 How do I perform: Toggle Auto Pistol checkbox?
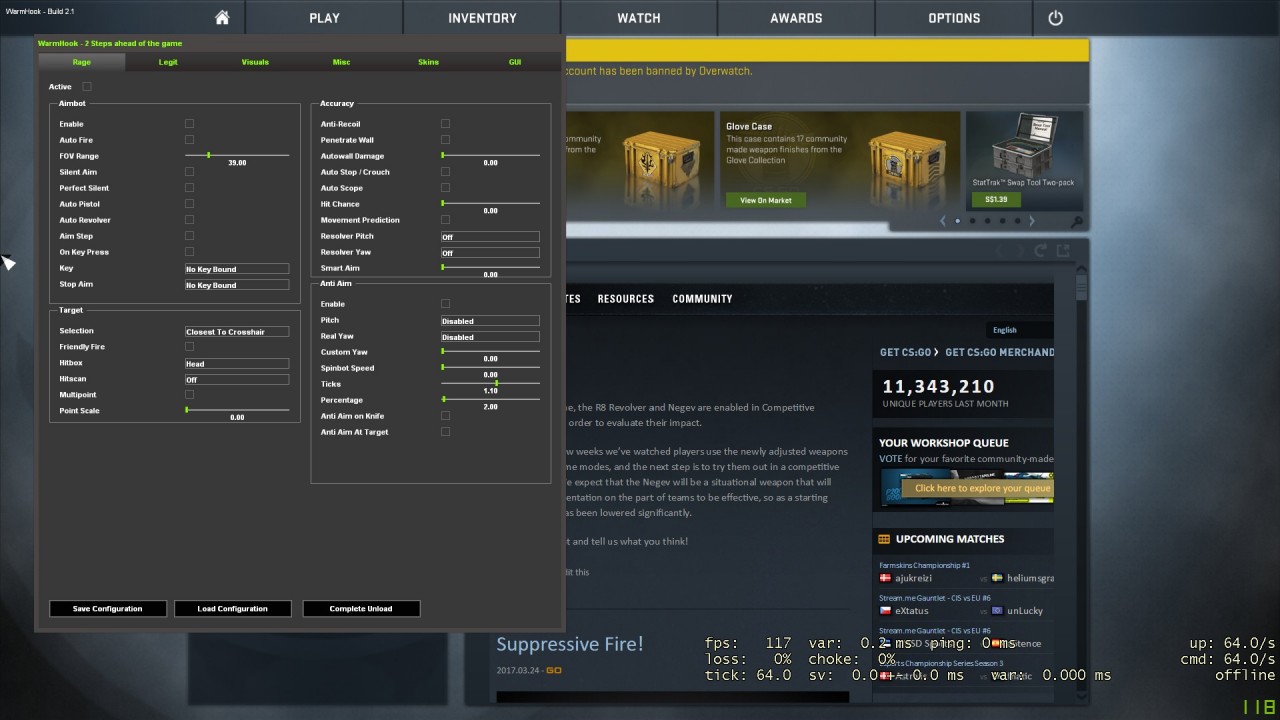[189, 204]
